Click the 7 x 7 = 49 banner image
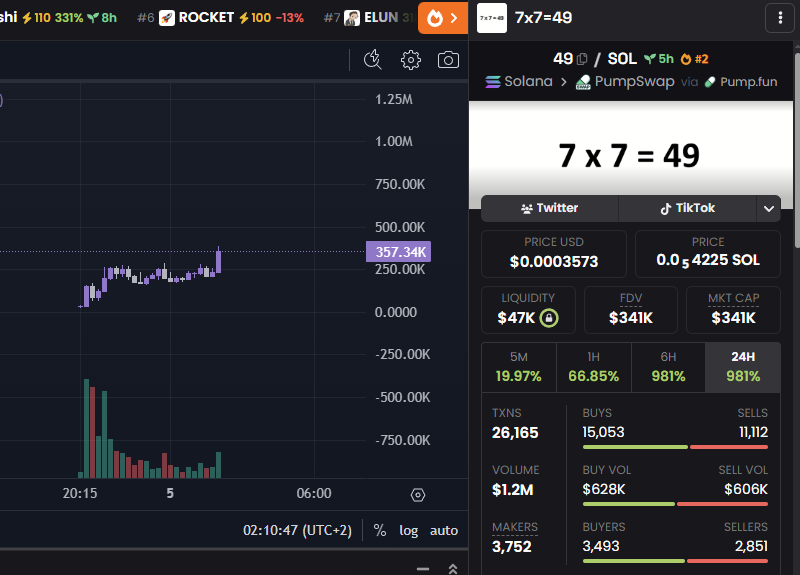The image size is (800, 575). (x=631, y=155)
